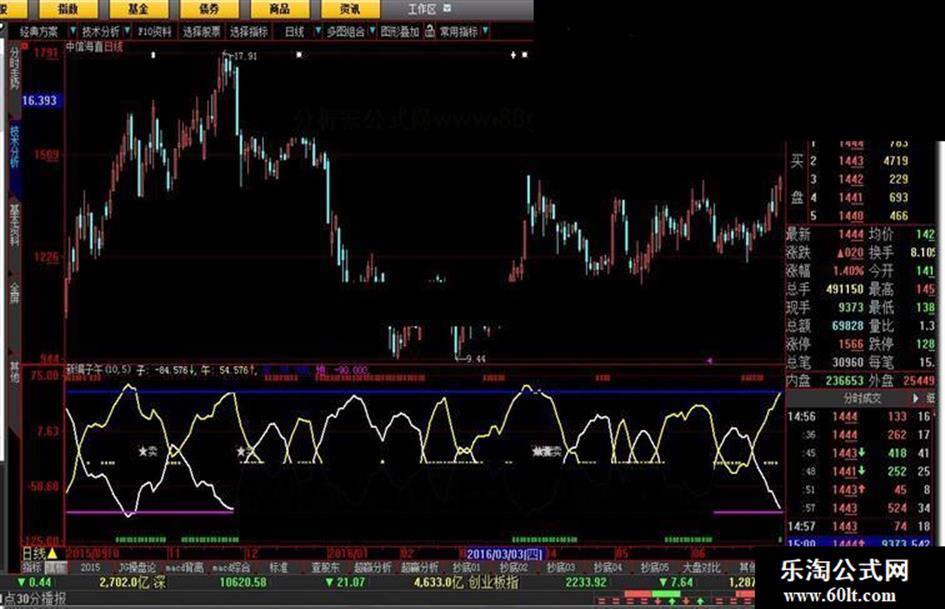Screen dimensions: 945x609
Task: Click the envelope icon beside 工作区
Action: (447, 8)
